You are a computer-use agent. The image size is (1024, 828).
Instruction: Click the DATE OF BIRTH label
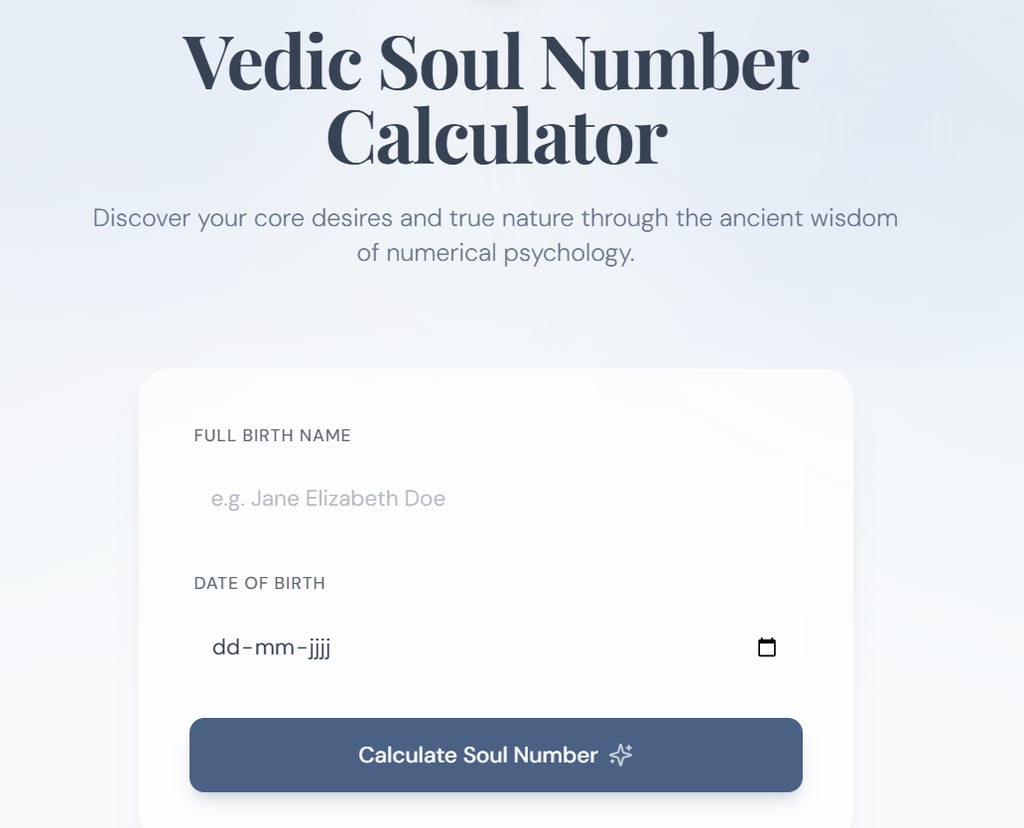tap(259, 583)
